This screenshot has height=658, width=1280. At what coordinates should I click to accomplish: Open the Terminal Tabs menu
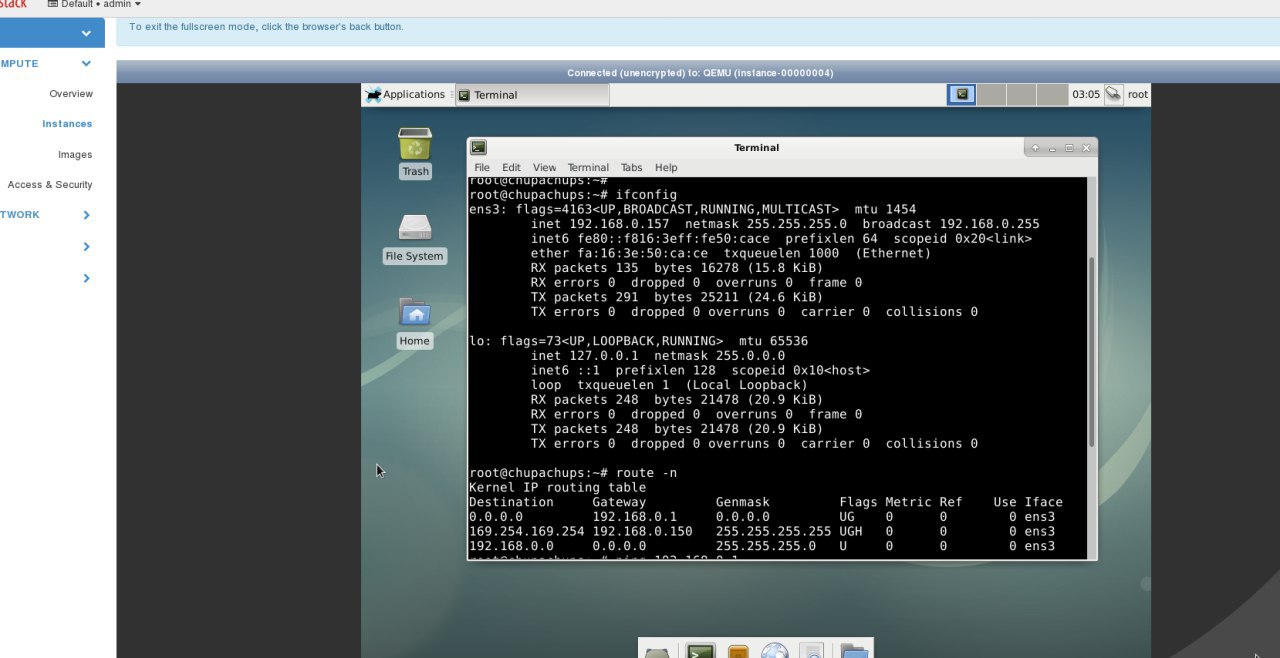click(x=631, y=167)
